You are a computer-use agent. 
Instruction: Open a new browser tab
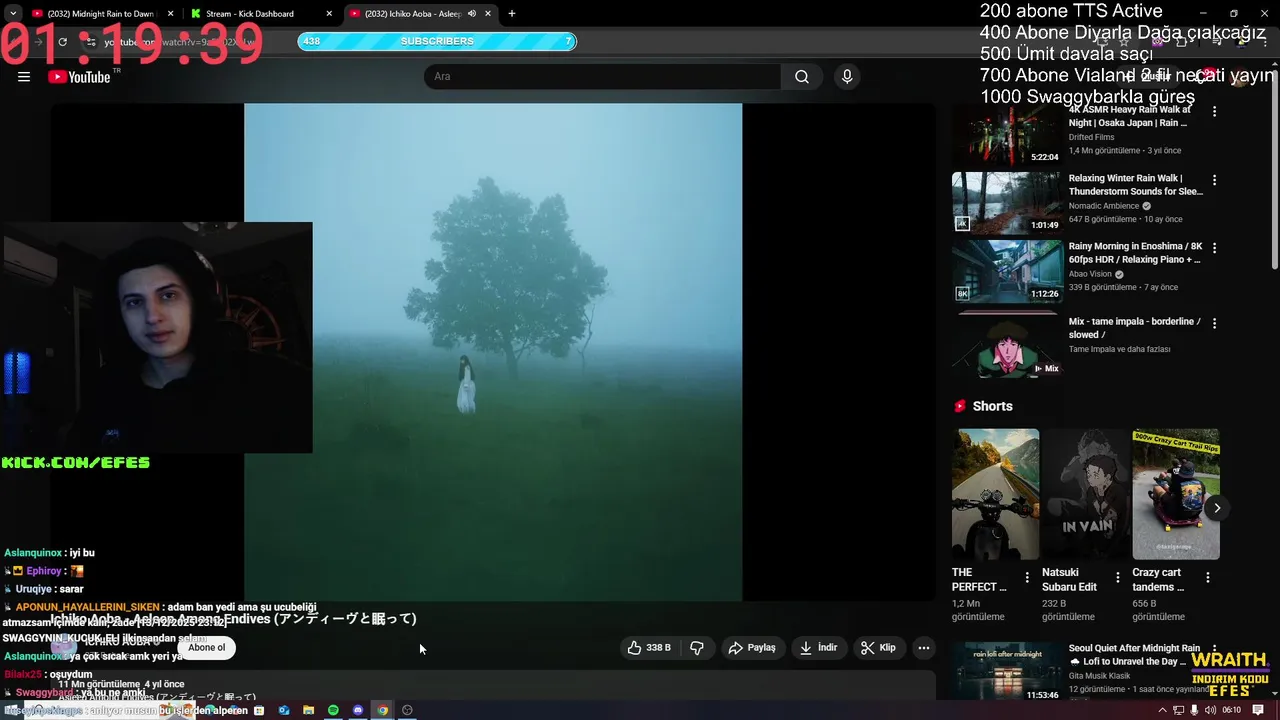pyautogui.click(x=512, y=14)
